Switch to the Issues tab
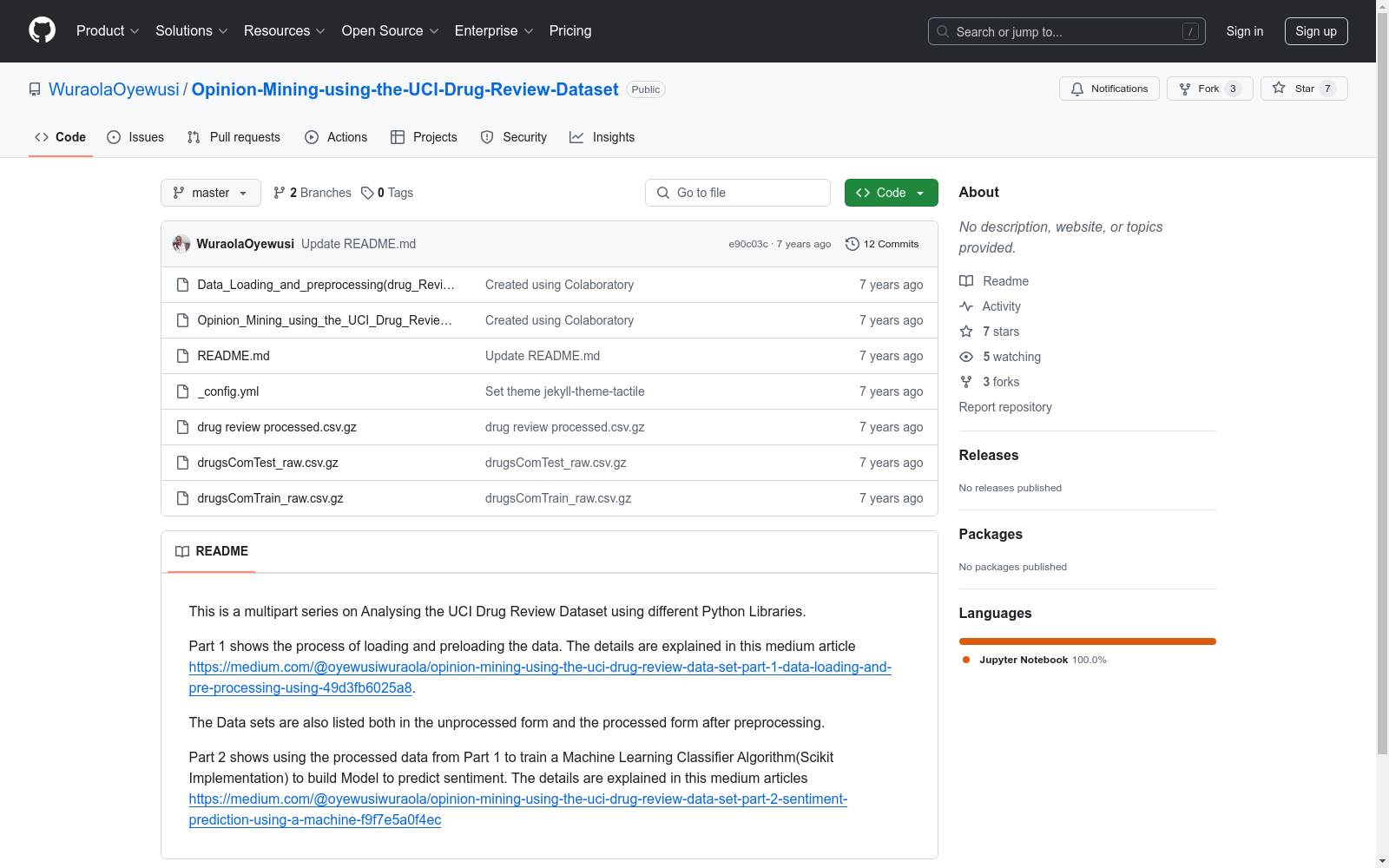The width and height of the screenshot is (1389, 868). tap(135, 137)
